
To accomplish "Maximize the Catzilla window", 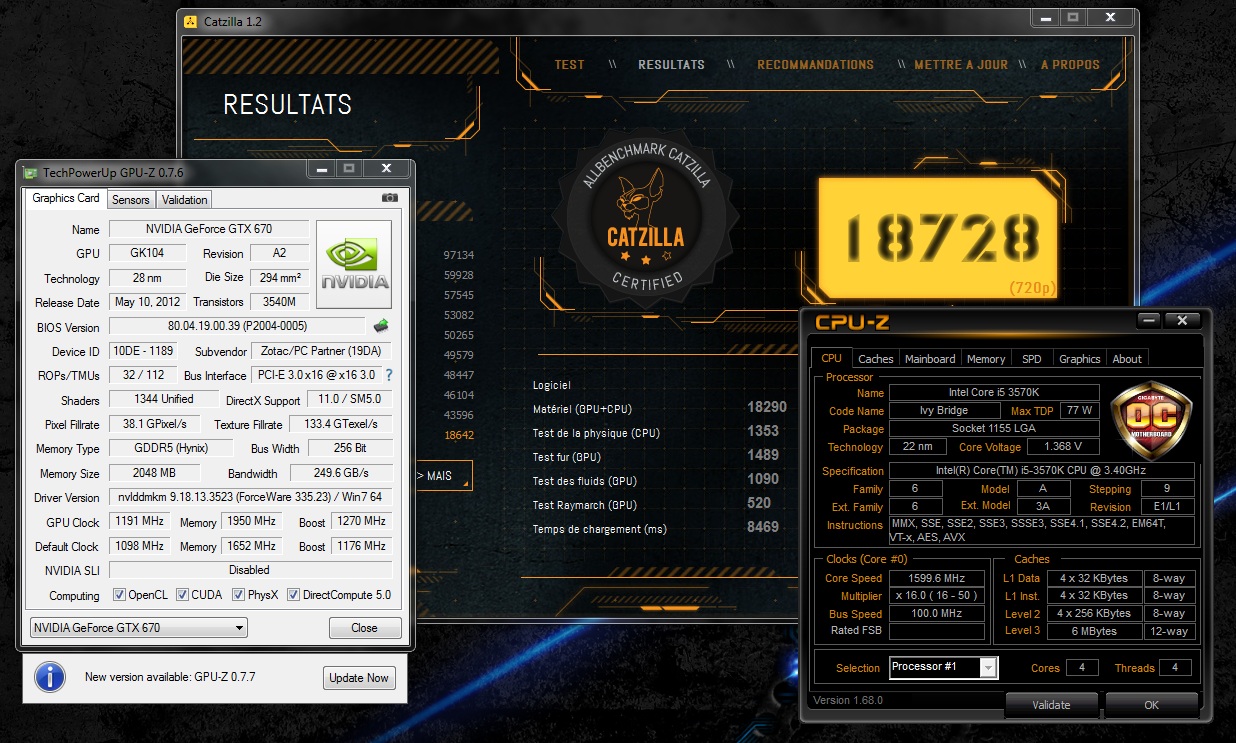I will [x=1072, y=18].
